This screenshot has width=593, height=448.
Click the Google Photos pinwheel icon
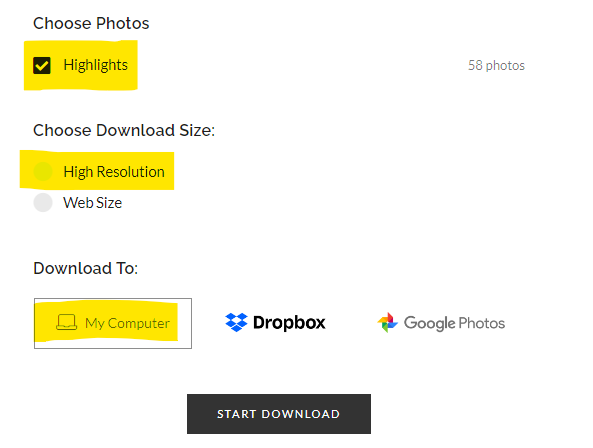[x=388, y=322]
